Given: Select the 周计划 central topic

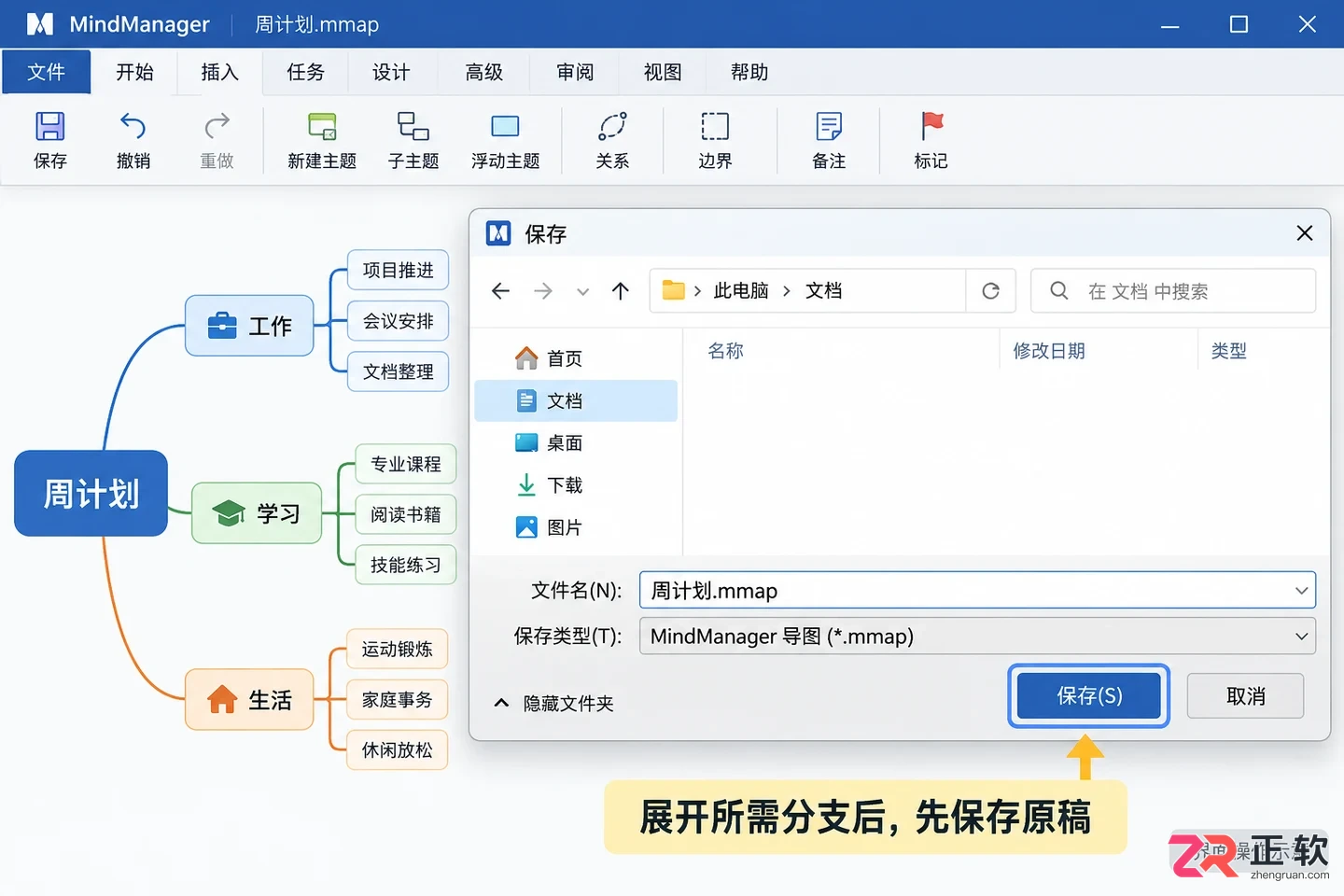Looking at the screenshot, I should pos(91,494).
